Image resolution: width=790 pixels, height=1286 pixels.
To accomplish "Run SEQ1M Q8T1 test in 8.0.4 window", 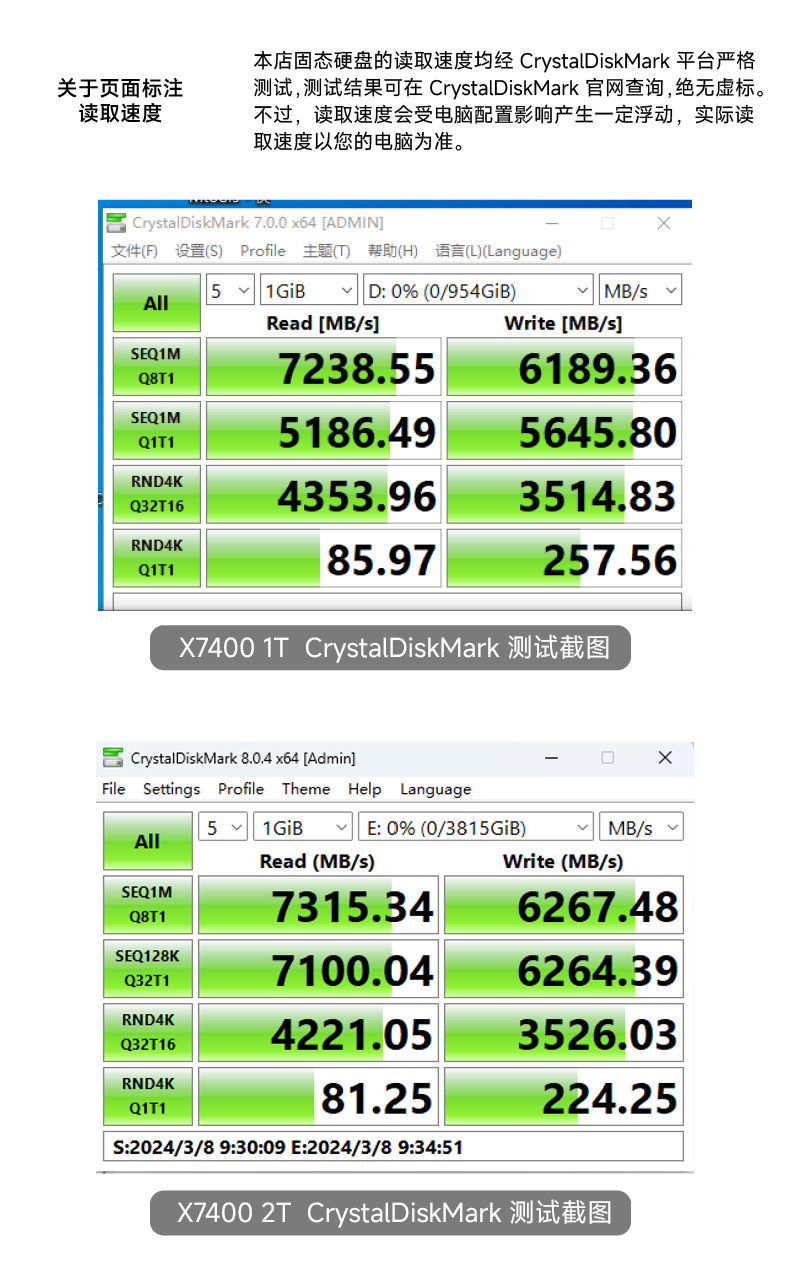I will click(147, 905).
